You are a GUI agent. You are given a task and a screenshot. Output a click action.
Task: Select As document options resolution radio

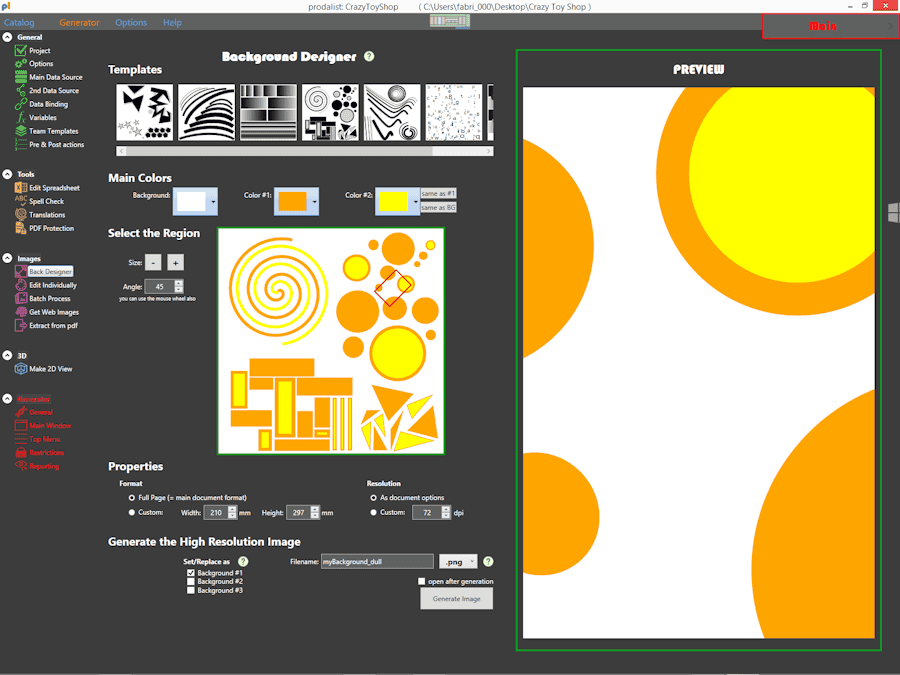(373, 498)
